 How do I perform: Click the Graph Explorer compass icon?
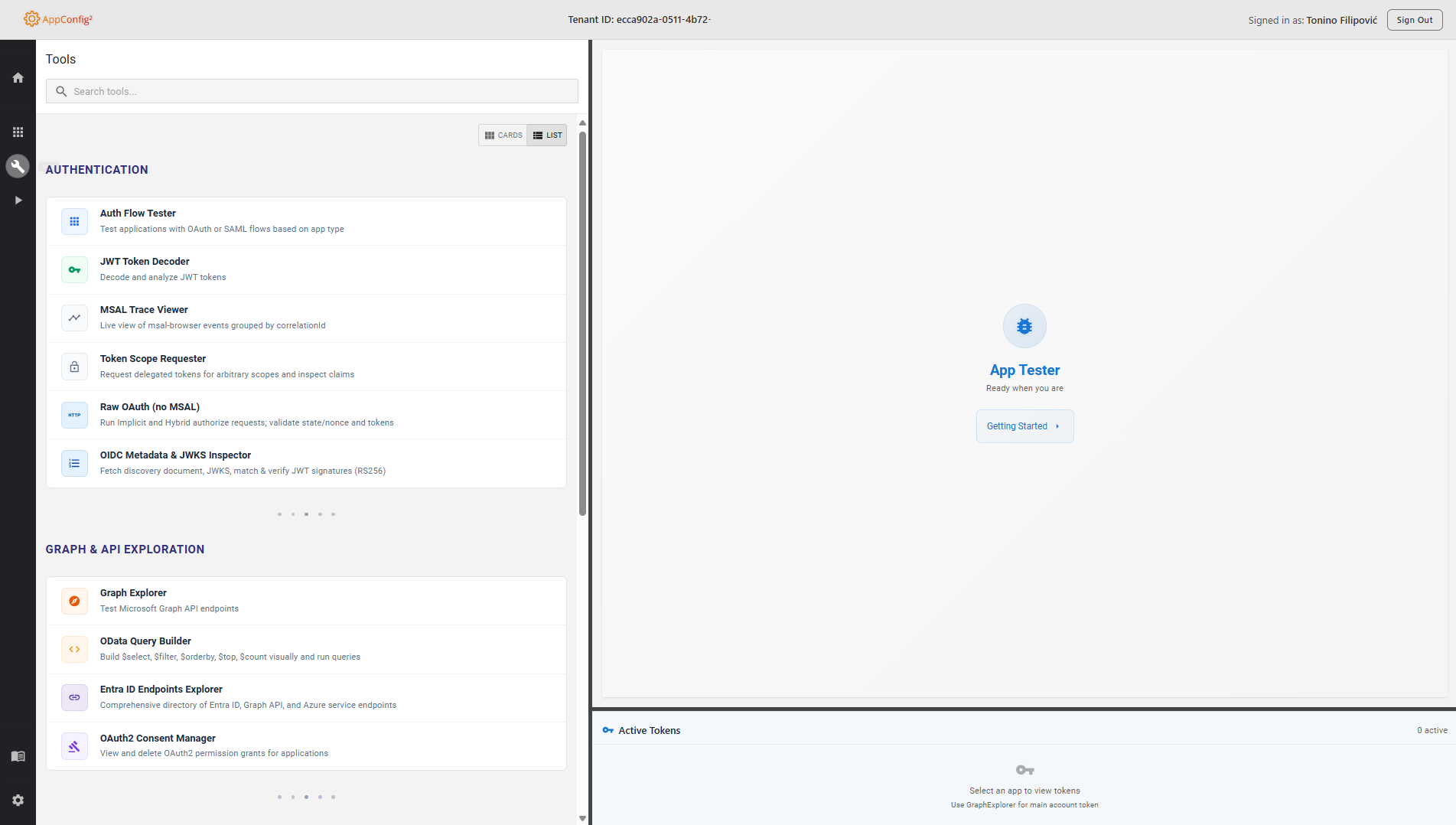point(74,601)
